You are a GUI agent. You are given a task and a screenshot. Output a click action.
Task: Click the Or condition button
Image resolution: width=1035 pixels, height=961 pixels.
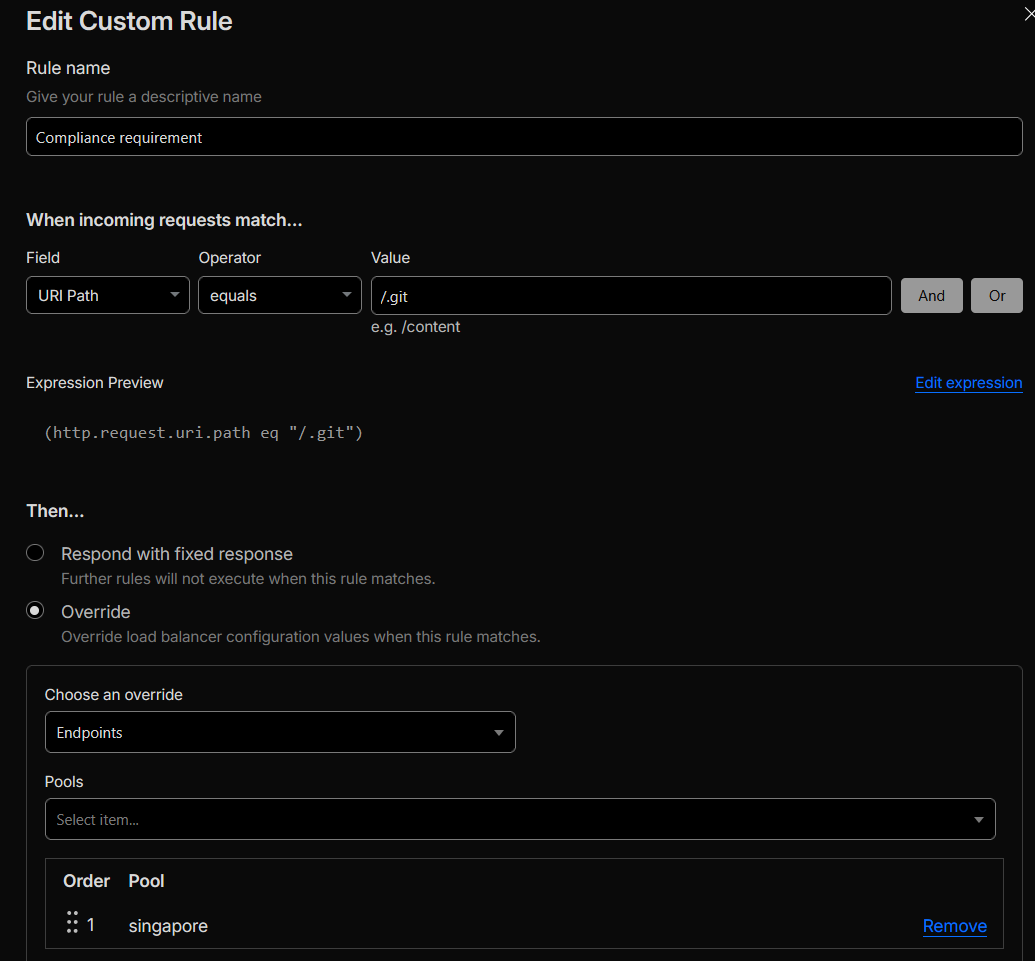[x=996, y=295]
